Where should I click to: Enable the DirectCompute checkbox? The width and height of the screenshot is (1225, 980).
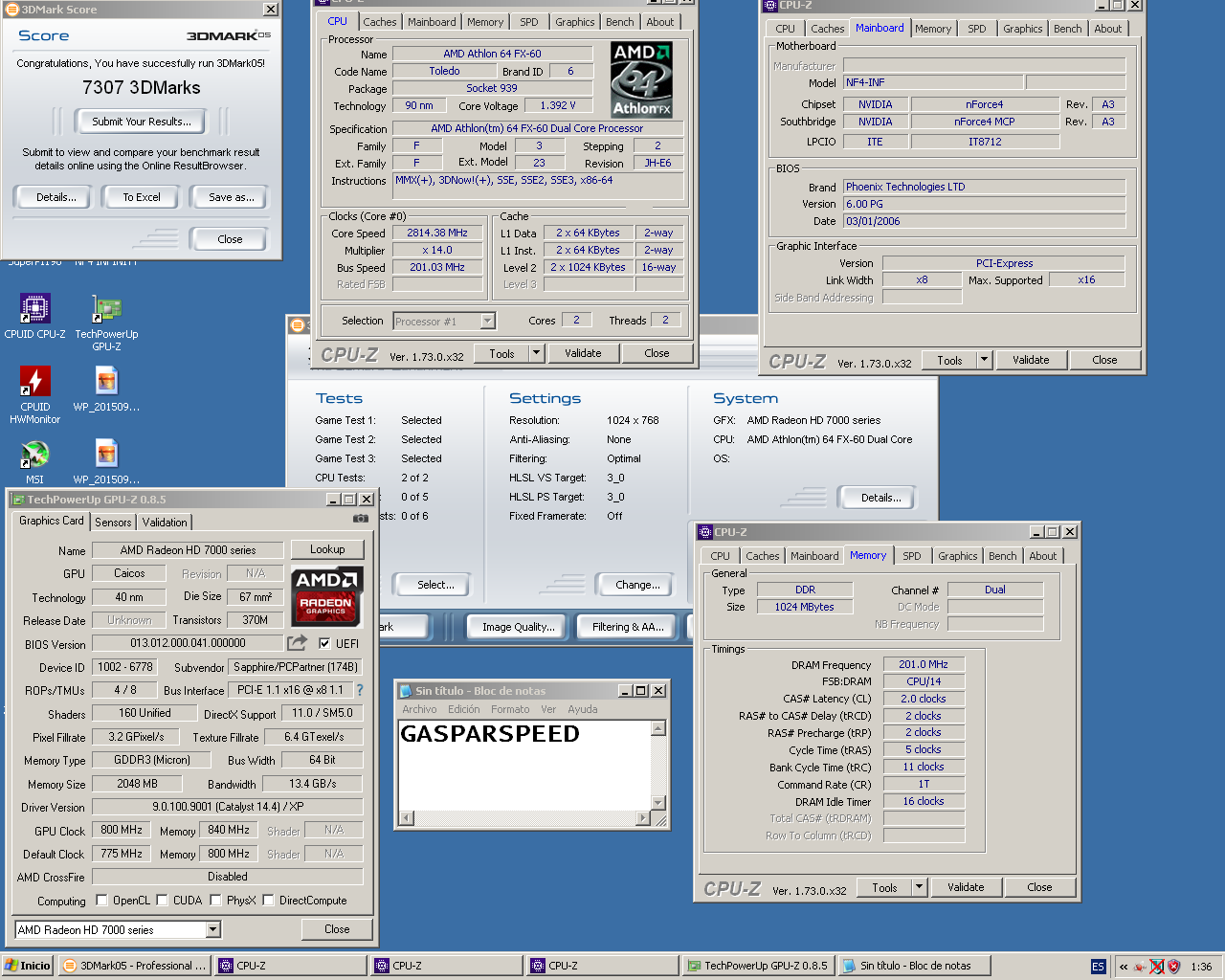tap(268, 901)
